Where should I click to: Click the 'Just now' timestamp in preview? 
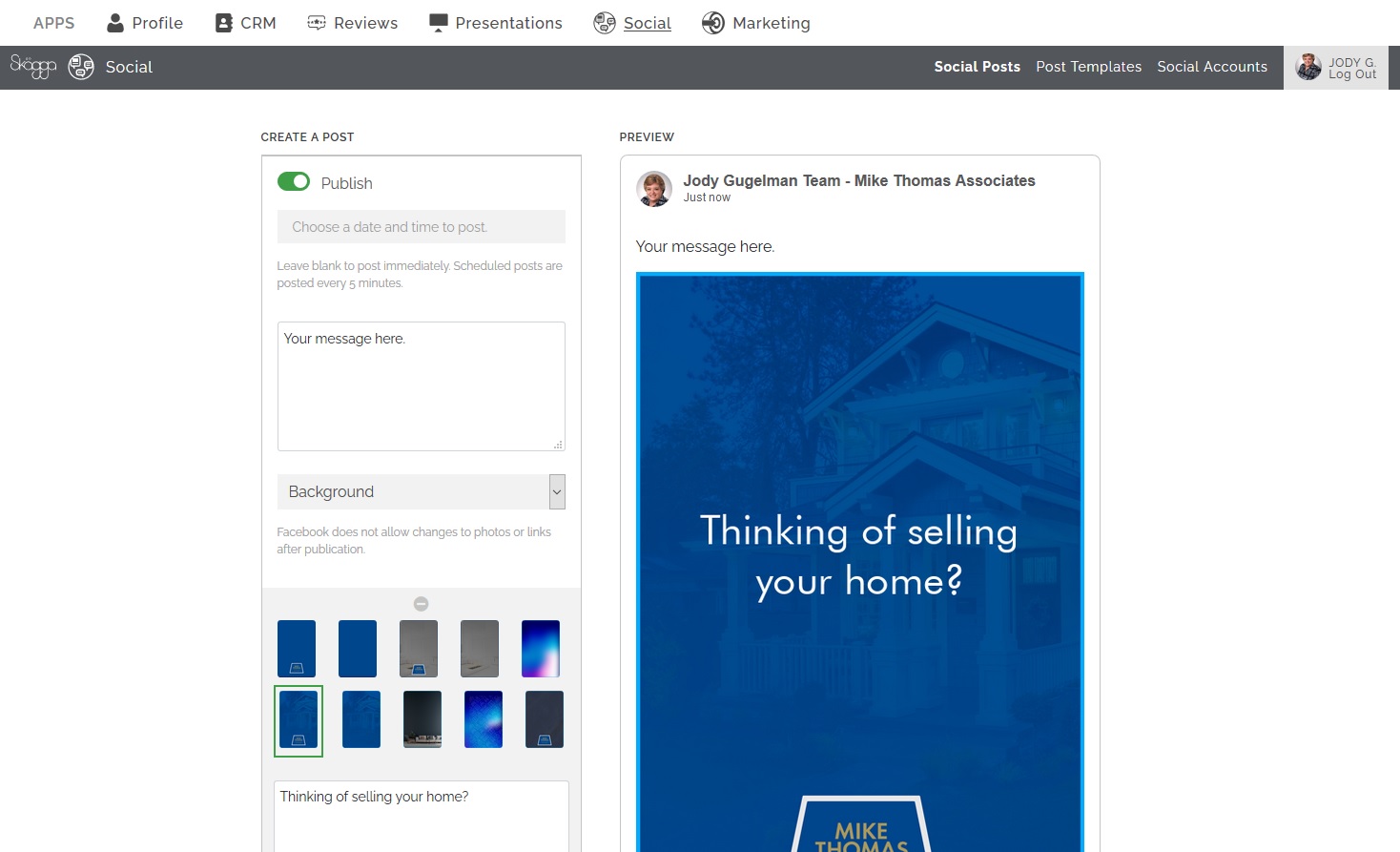707,197
